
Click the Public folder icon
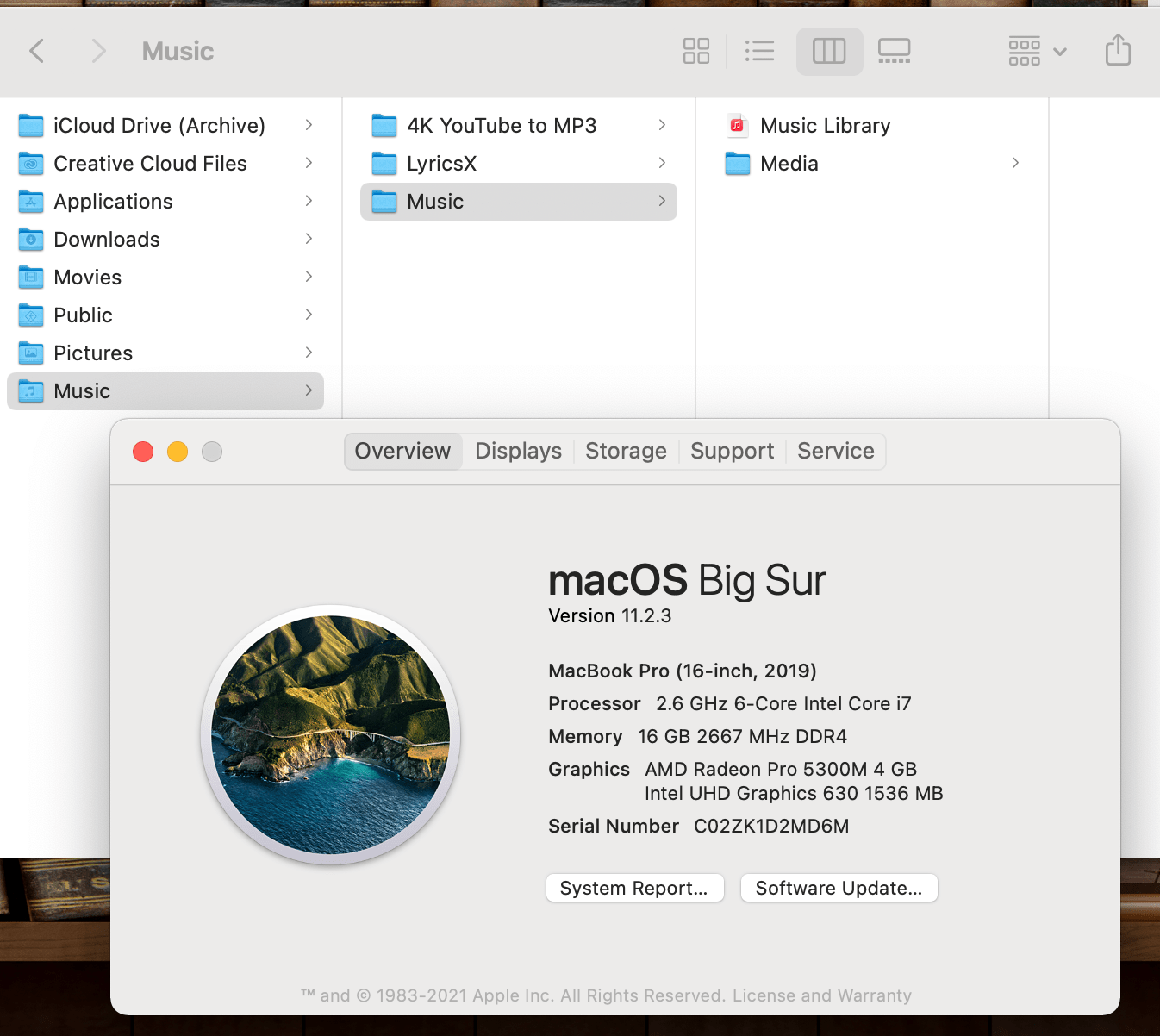click(31, 315)
